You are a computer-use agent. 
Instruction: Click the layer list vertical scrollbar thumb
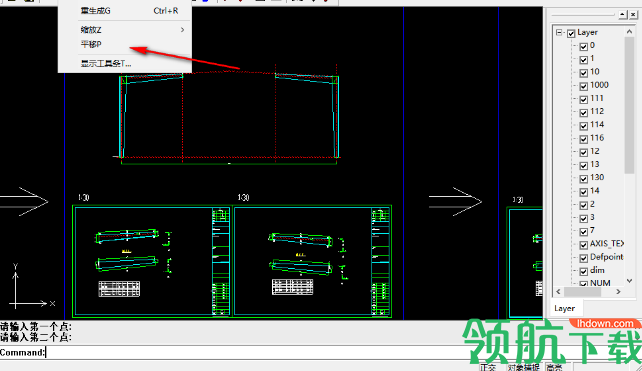[x=629, y=105]
